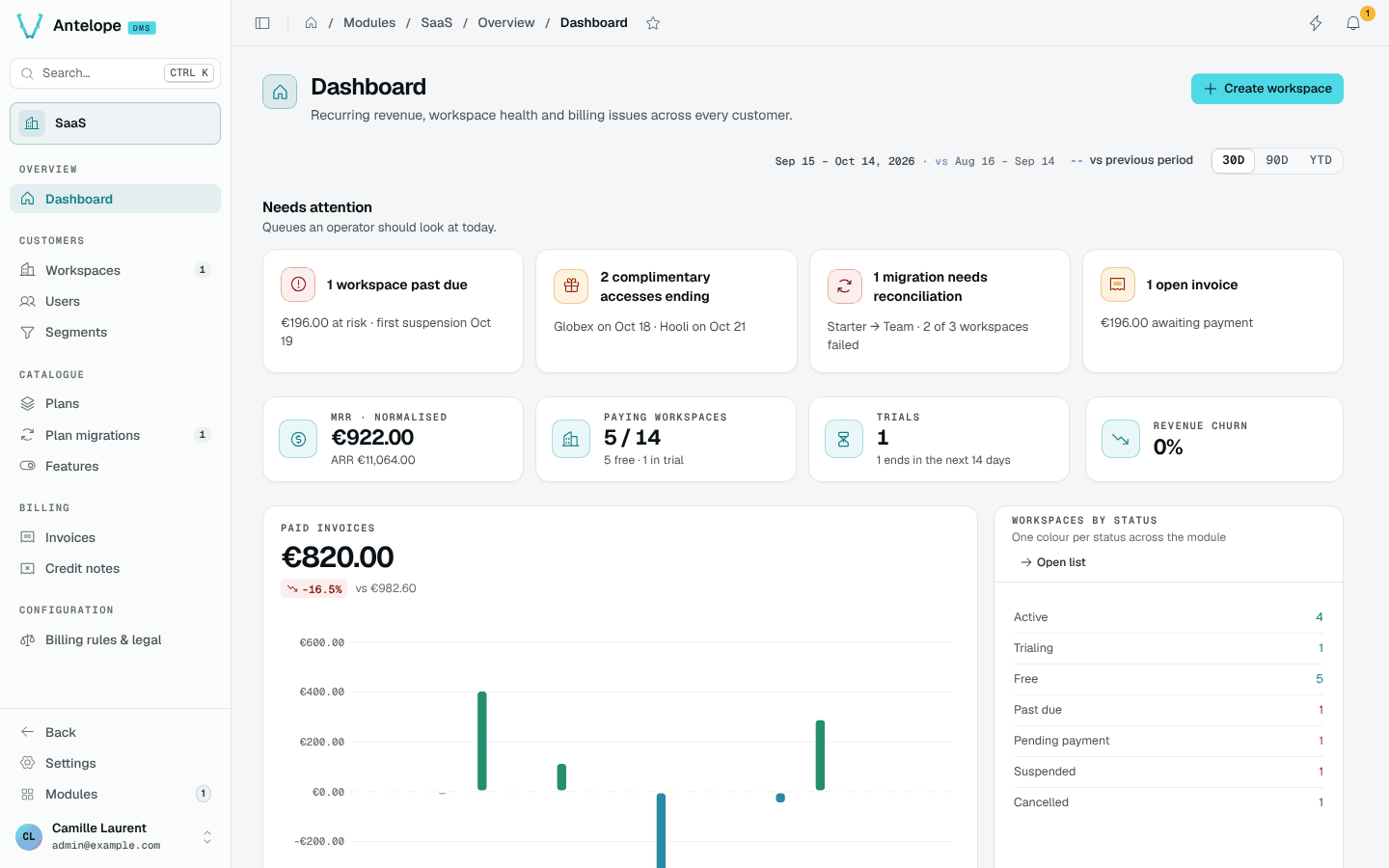Expand the Camille Laurent account menu
The image size is (1389, 868).
tap(115, 836)
